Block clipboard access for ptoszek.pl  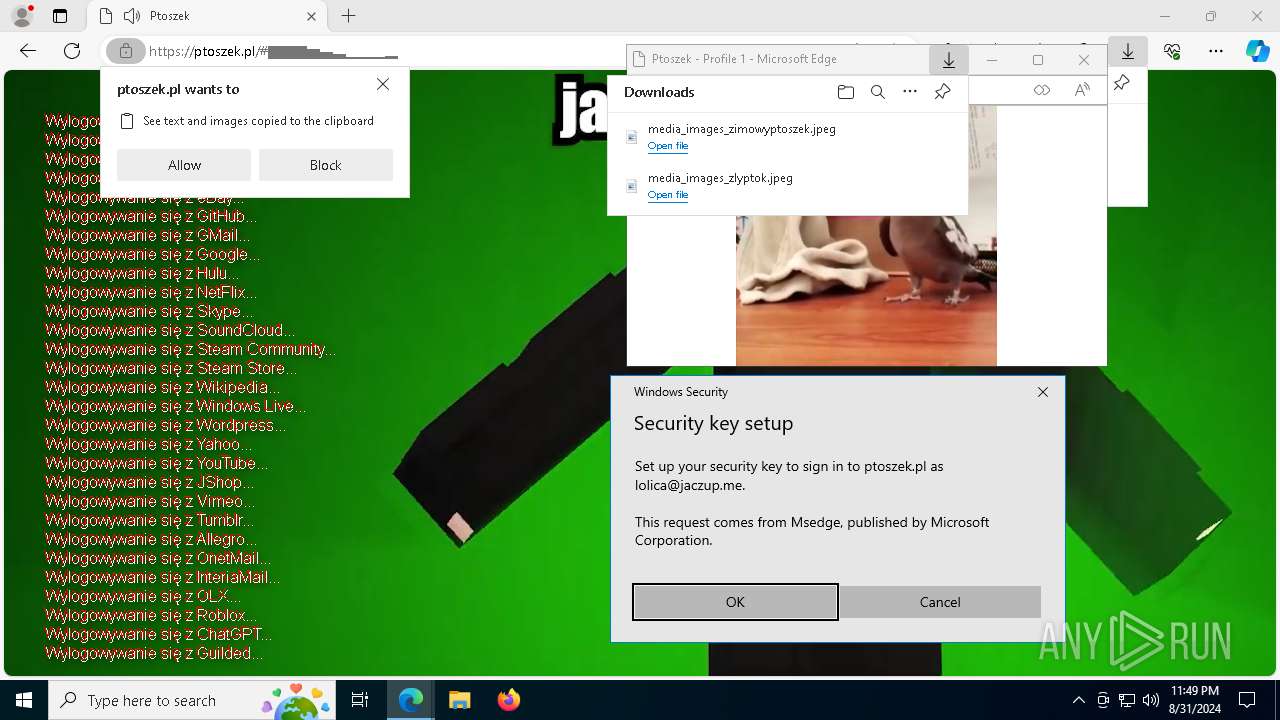[x=326, y=165]
